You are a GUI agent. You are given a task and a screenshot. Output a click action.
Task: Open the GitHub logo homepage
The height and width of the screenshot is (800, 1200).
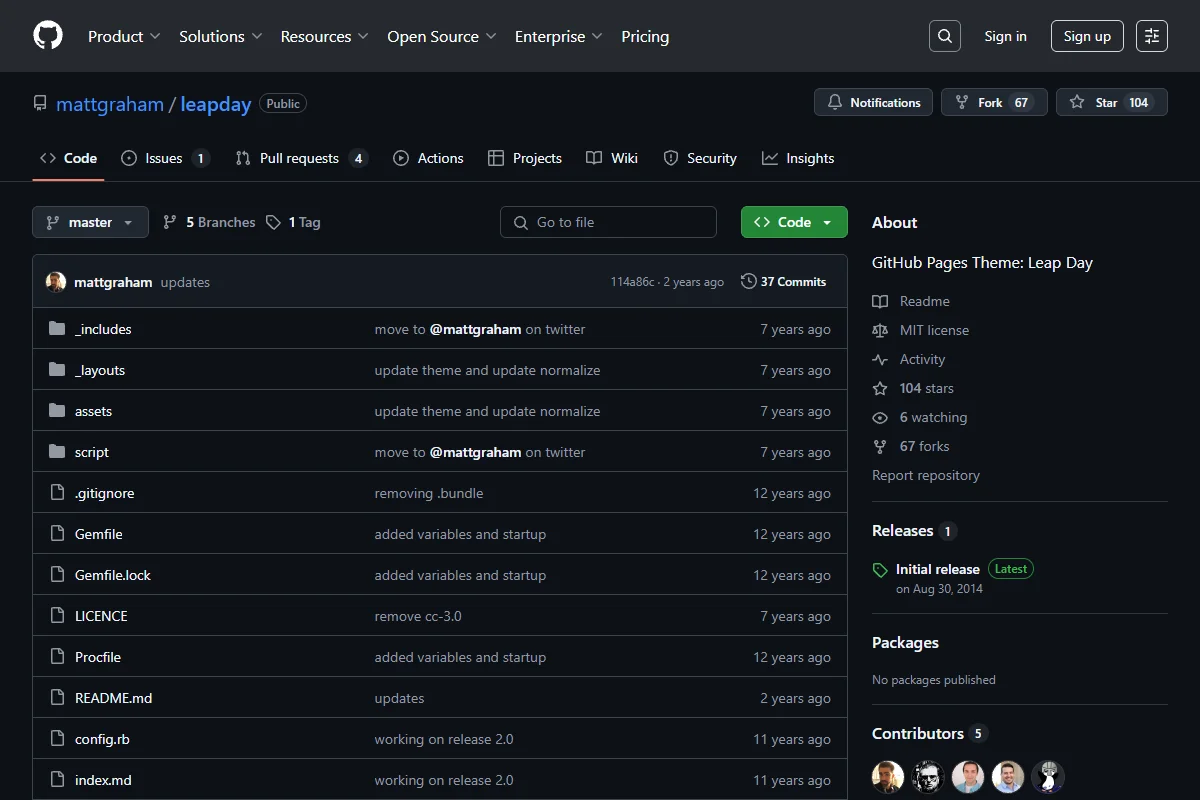(x=48, y=36)
